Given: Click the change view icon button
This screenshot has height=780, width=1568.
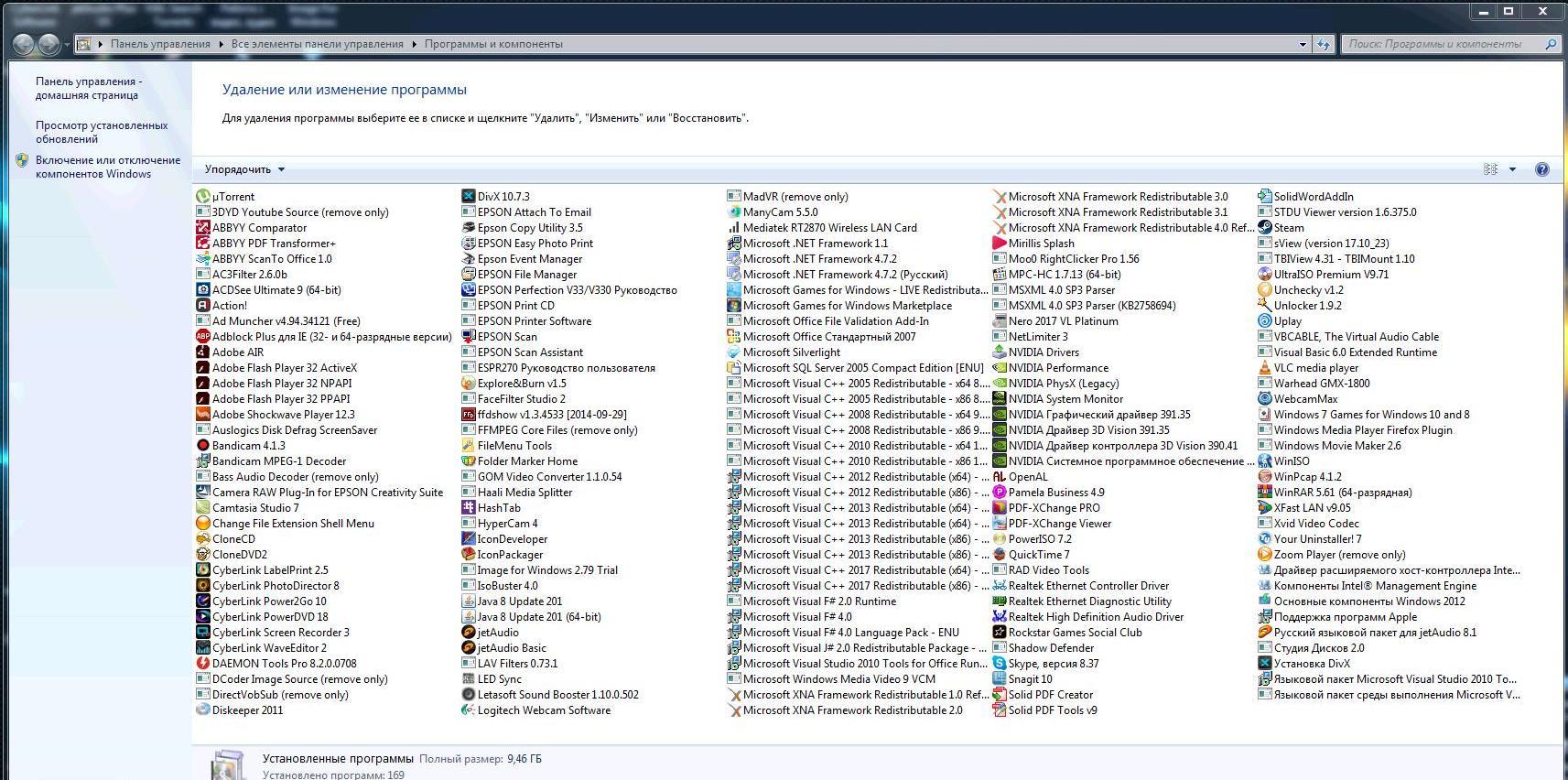Looking at the screenshot, I should pos(1490,169).
